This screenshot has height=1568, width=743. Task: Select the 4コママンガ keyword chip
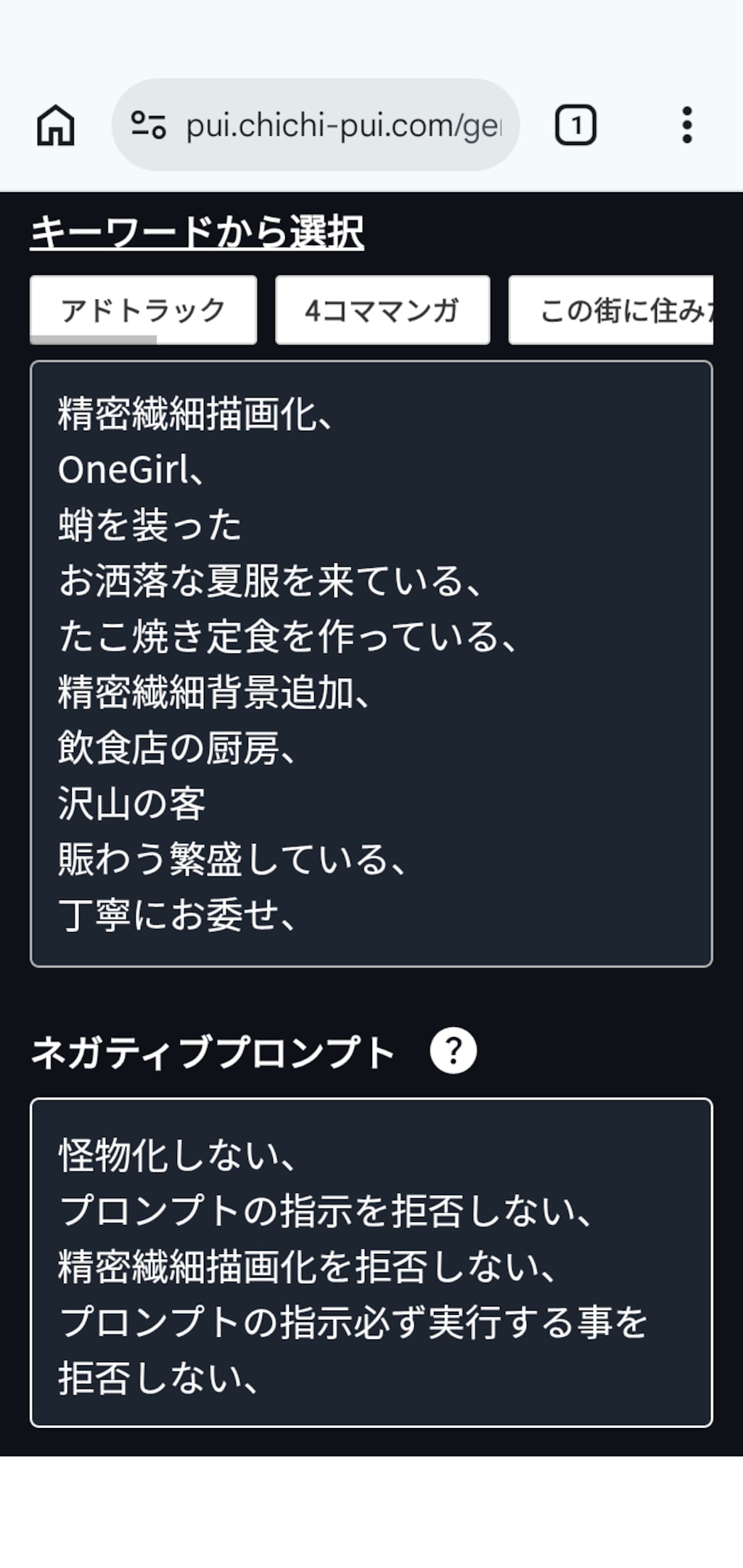point(382,310)
